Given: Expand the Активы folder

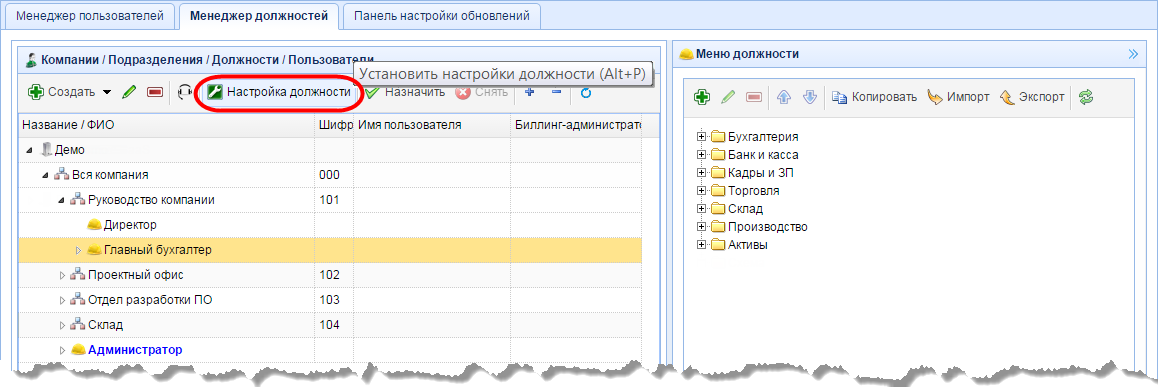Looking at the screenshot, I should (x=702, y=245).
